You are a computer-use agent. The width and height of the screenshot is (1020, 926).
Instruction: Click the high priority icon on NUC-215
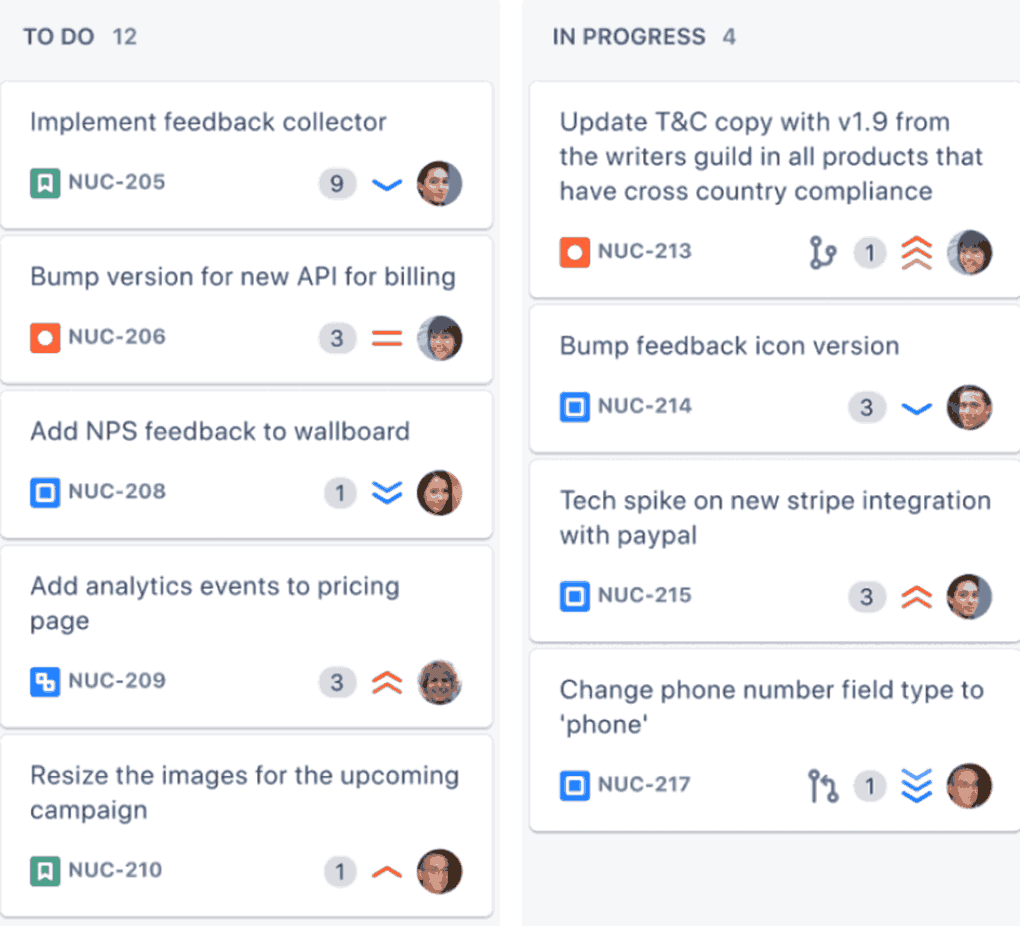point(917,596)
